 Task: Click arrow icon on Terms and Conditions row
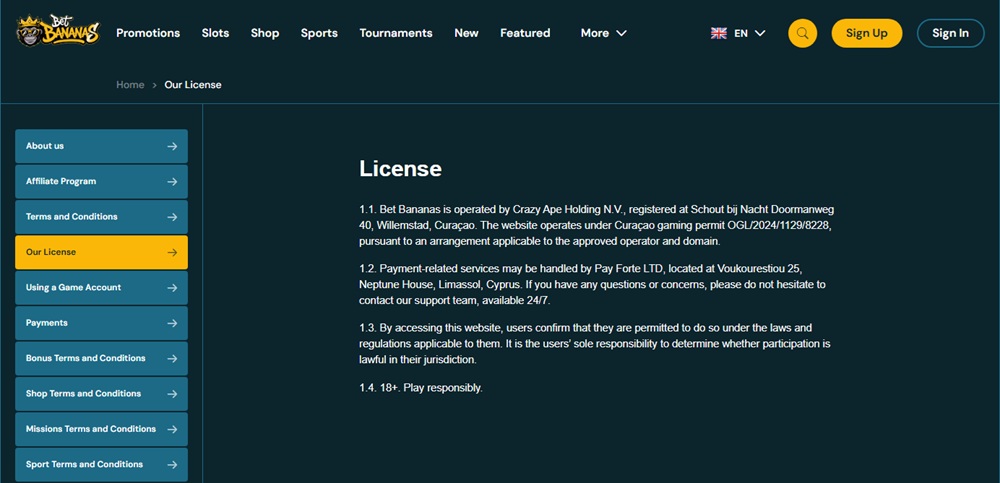[x=172, y=217]
